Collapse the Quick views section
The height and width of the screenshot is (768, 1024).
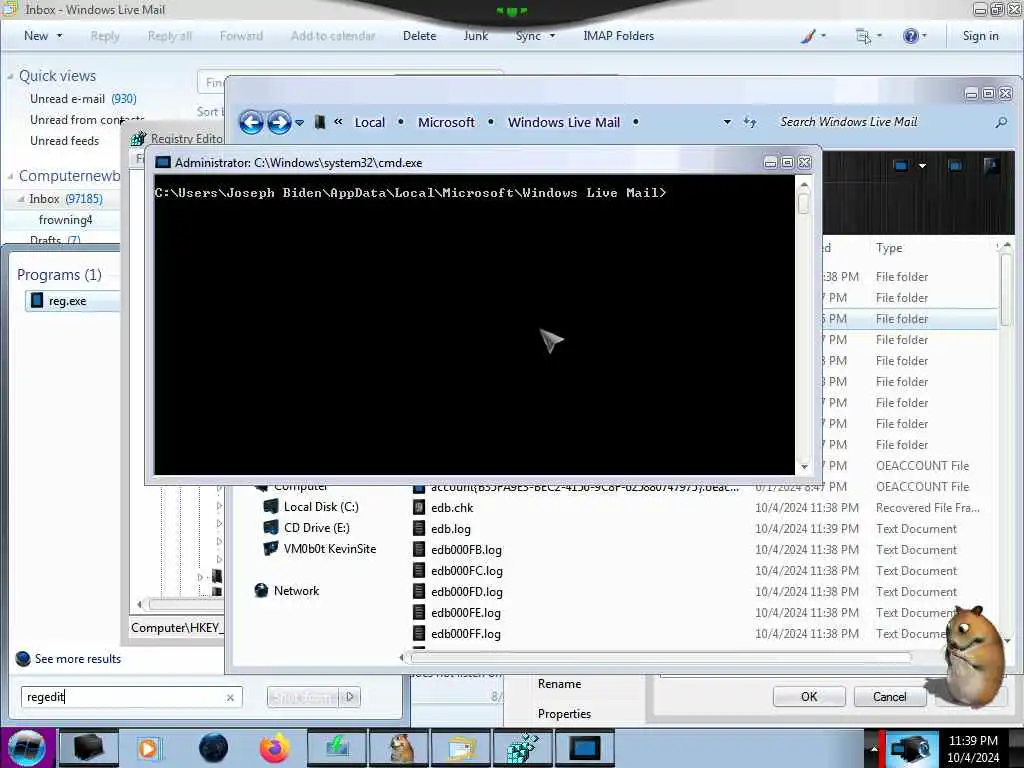click(10, 76)
